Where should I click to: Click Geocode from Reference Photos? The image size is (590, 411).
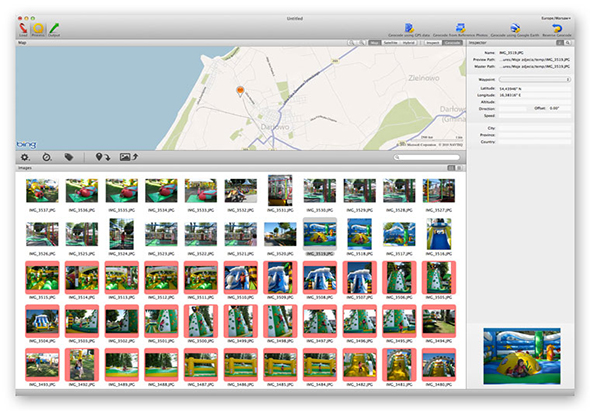click(x=460, y=30)
